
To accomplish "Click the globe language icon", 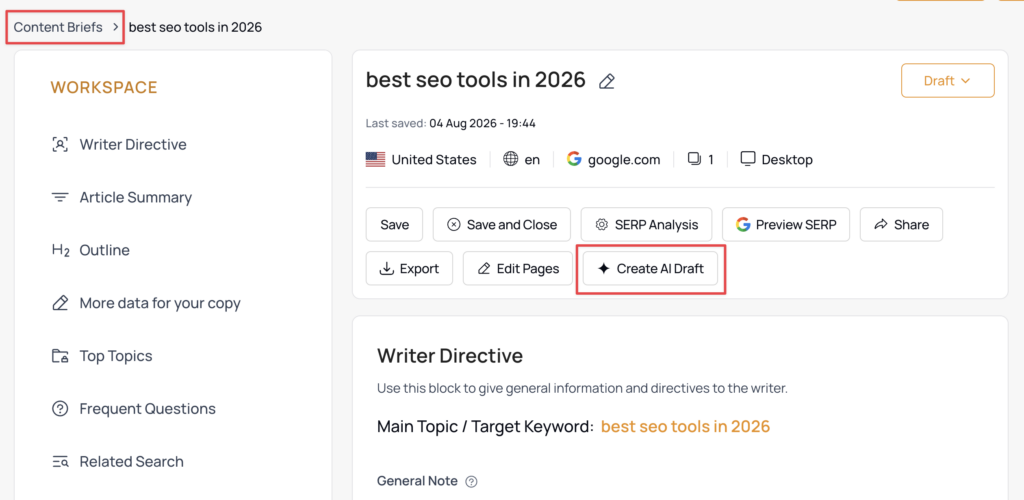I will pyautogui.click(x=511, y=159).
